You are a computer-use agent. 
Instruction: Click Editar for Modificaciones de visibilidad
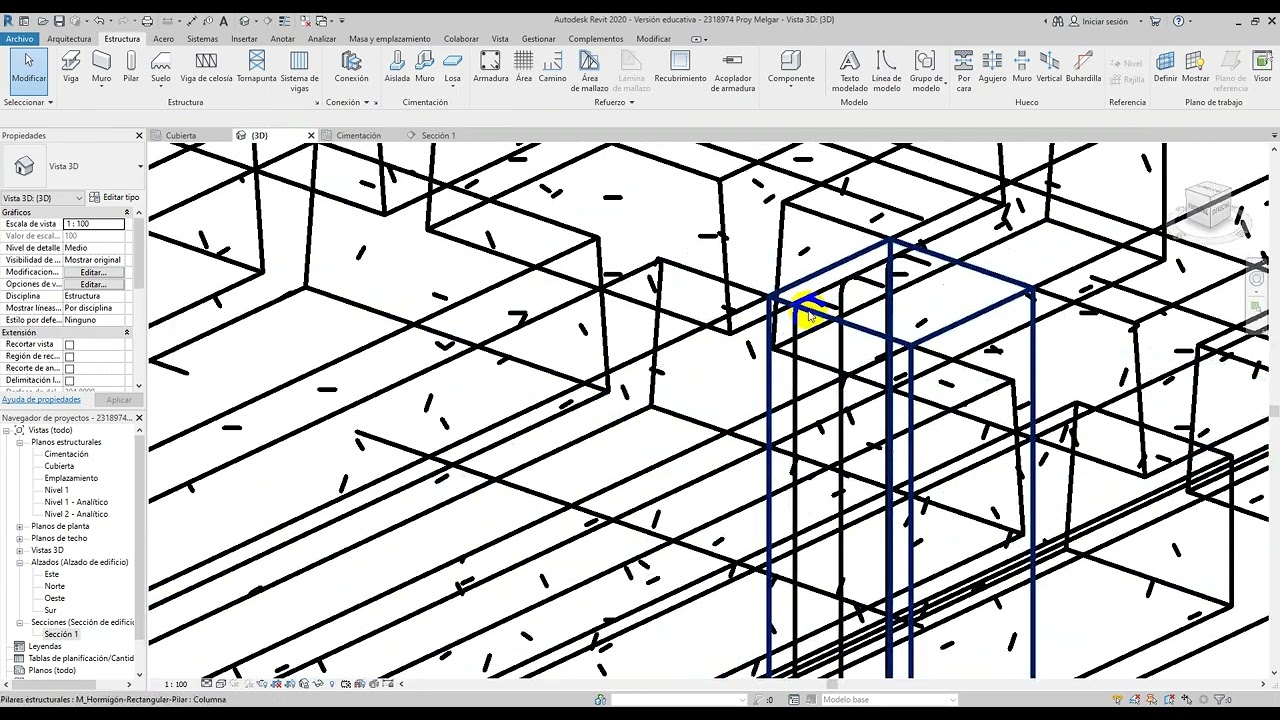click(93, 272)
